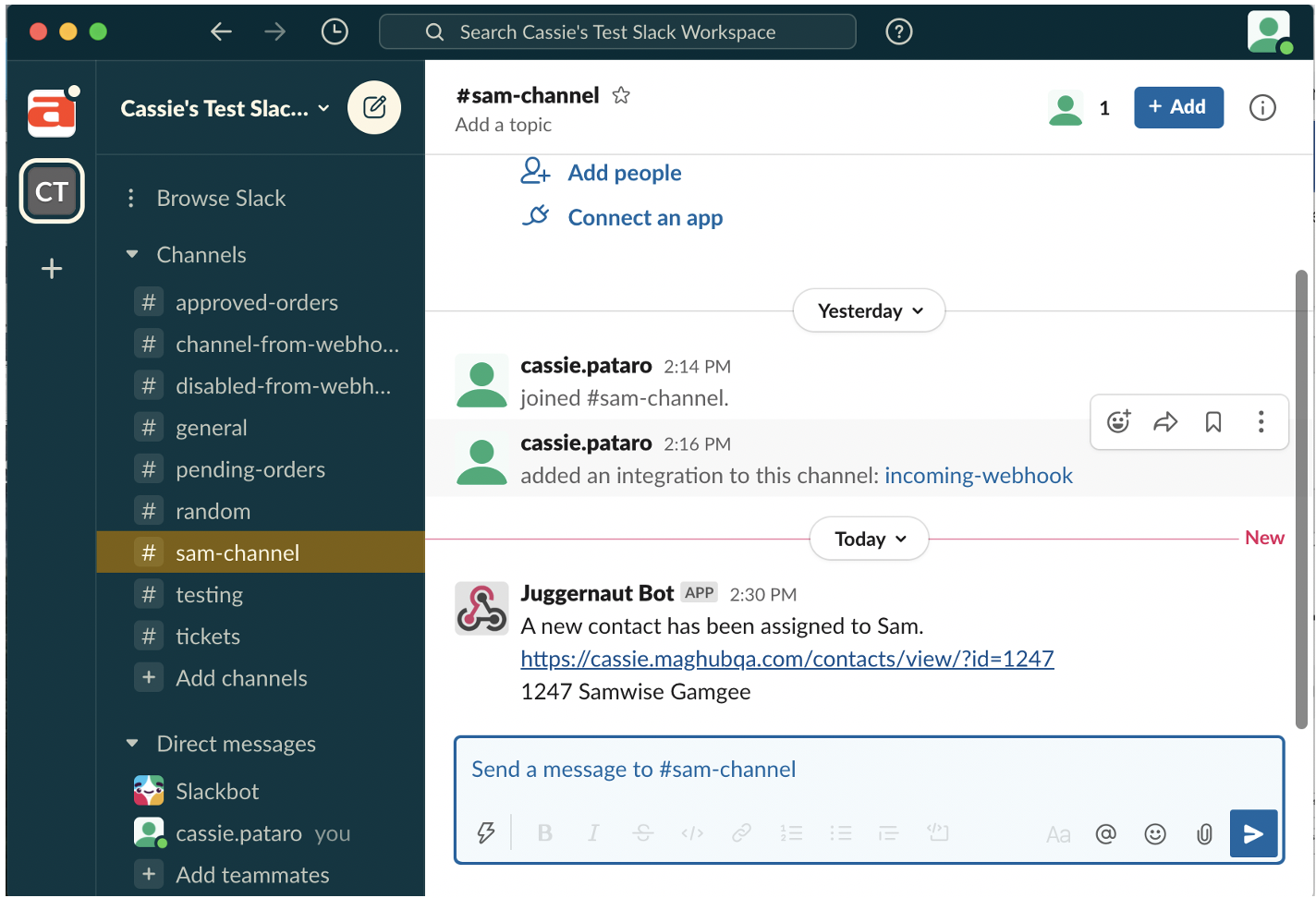Click the mention @ icon
Viewport: 1316px width, 898px height.
pyautogui.click(x=1105, y=834)
